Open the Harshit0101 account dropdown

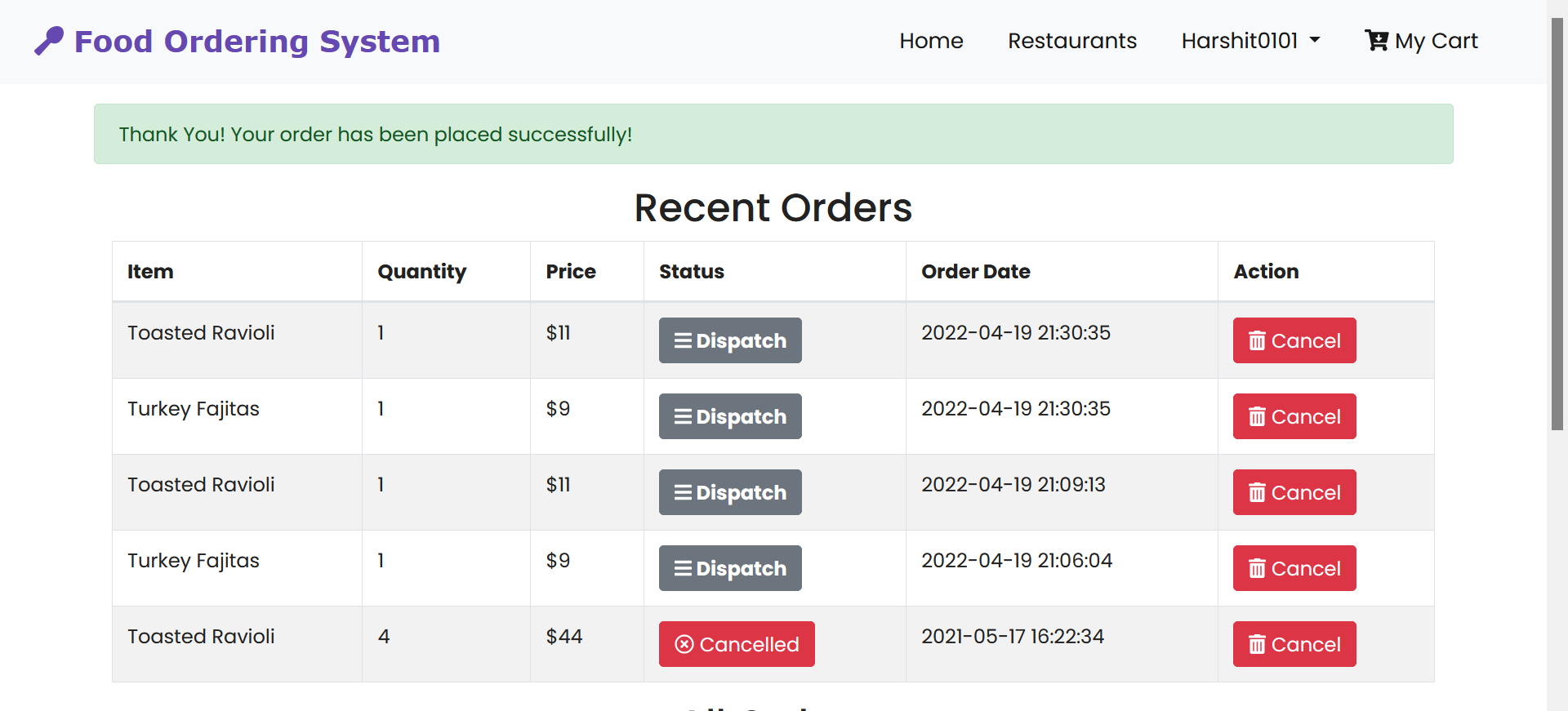pos(1241,40)
